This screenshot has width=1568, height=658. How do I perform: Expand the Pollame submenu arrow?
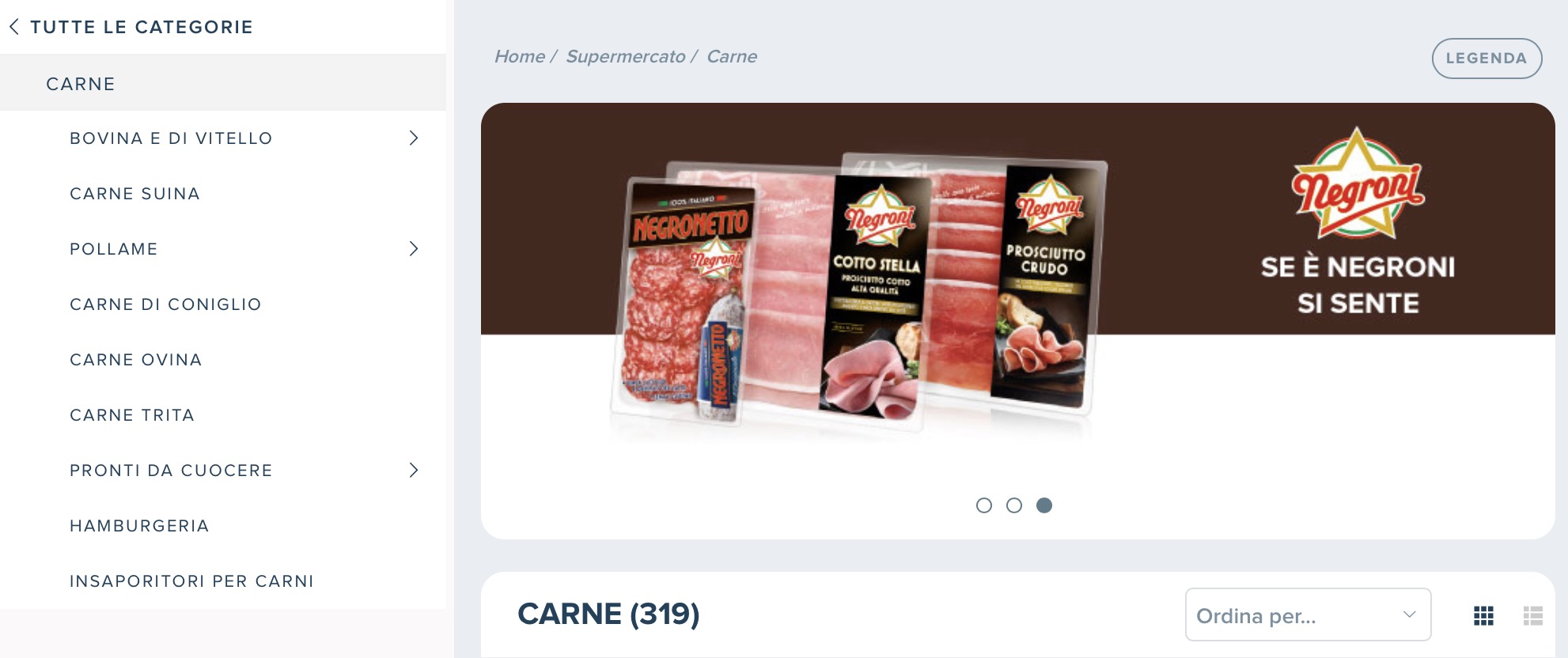coord(413,249)
